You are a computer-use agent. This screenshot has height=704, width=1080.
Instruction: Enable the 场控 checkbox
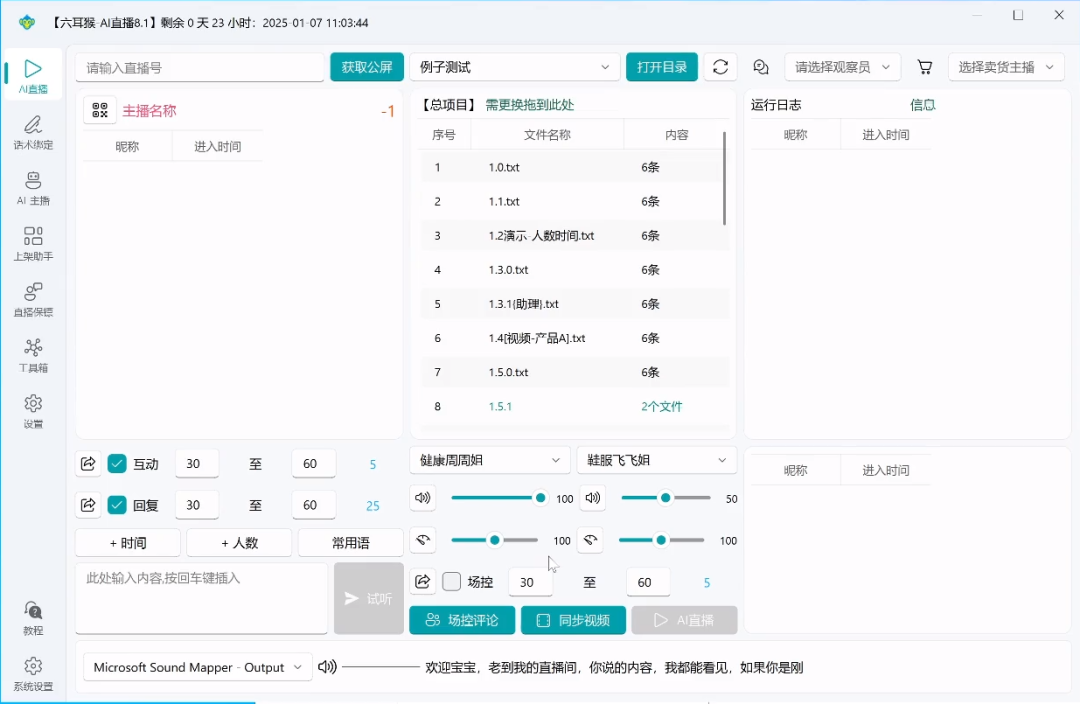click(452, 582)
